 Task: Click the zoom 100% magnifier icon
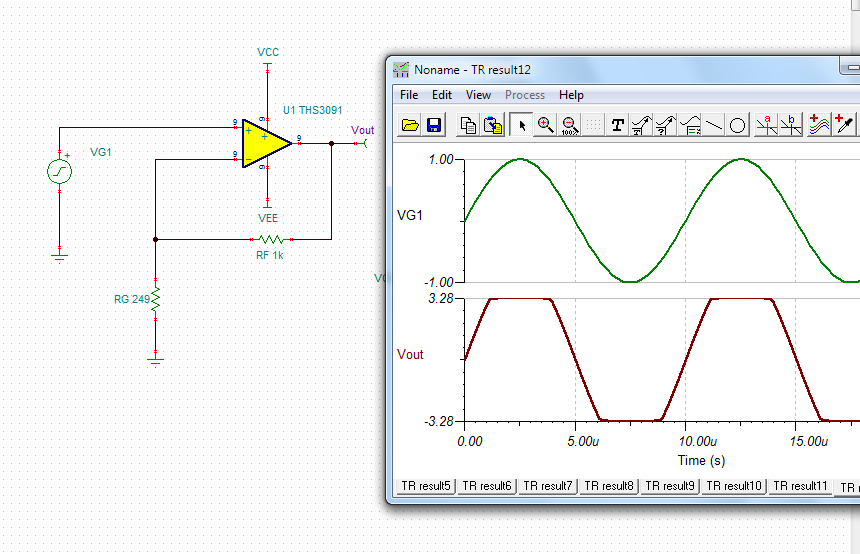(569, 125)
